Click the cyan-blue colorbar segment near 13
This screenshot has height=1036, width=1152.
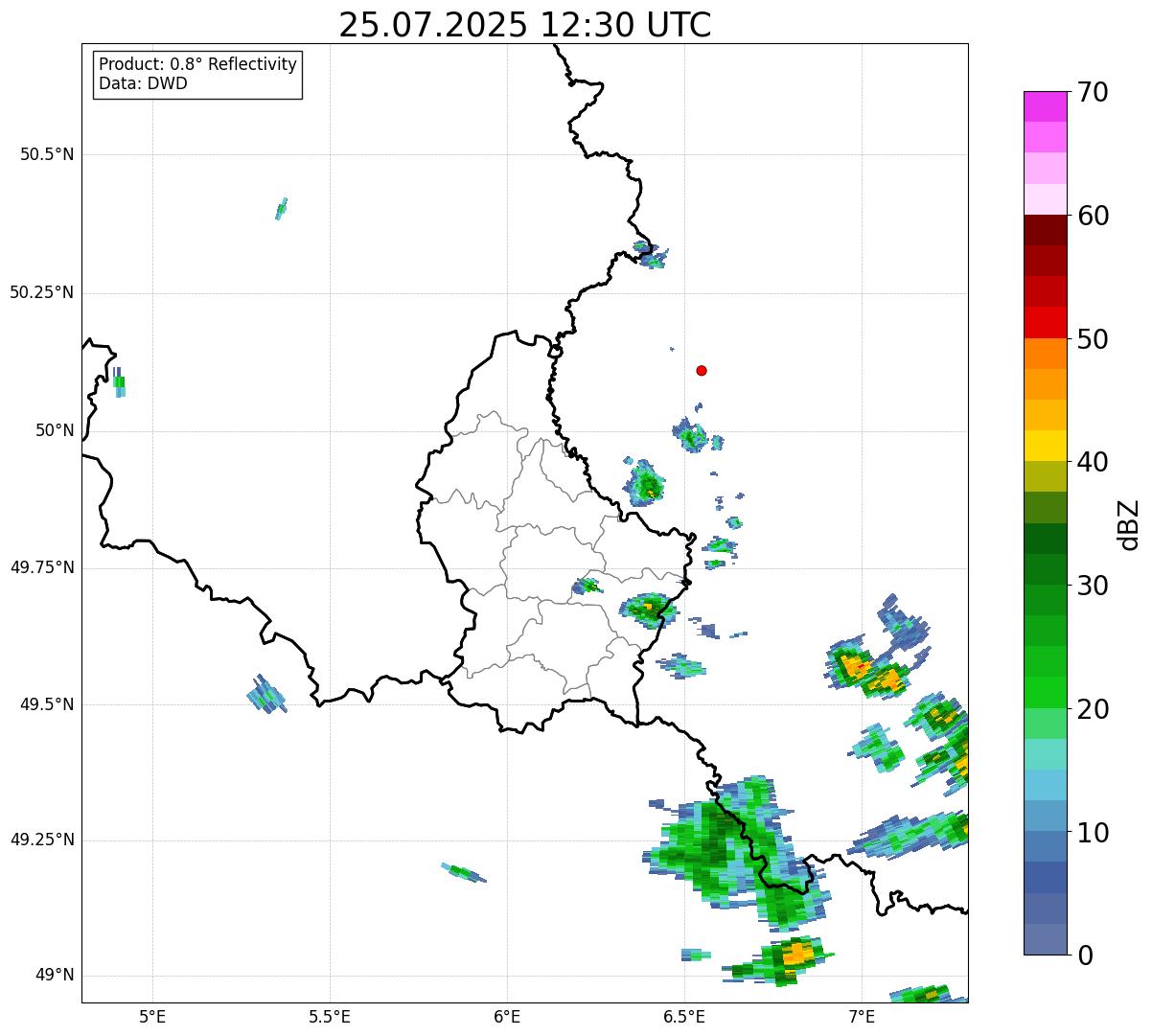click(1045, 785)
